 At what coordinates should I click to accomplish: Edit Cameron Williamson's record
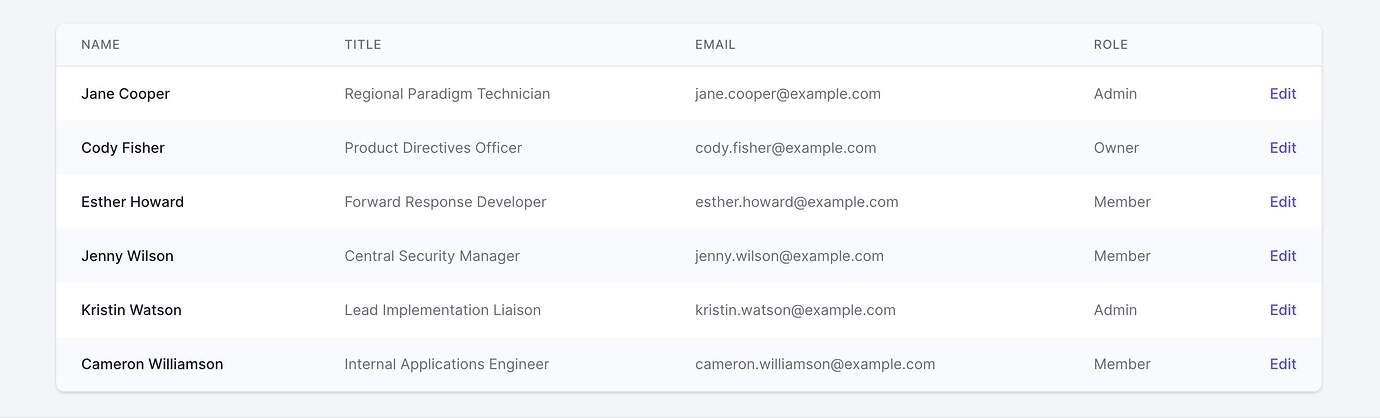(x=1282, y=364)
